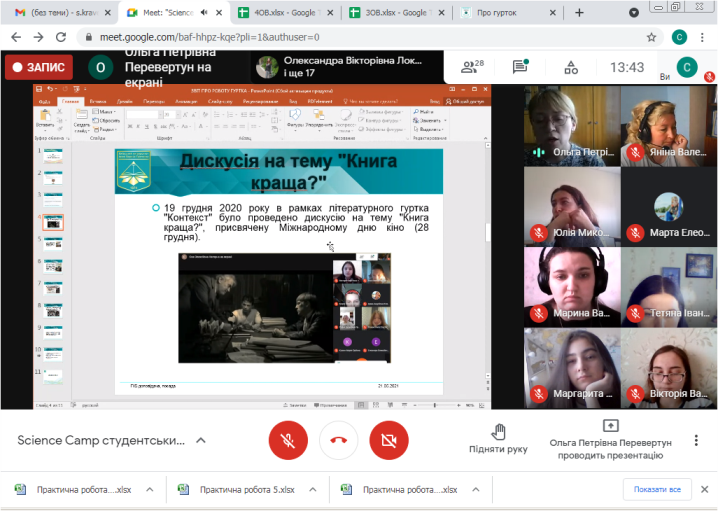The image size is (718, 511).
Task: Click the Показати все downloads button
Action: pyautogui.click(x=657, y=489)
